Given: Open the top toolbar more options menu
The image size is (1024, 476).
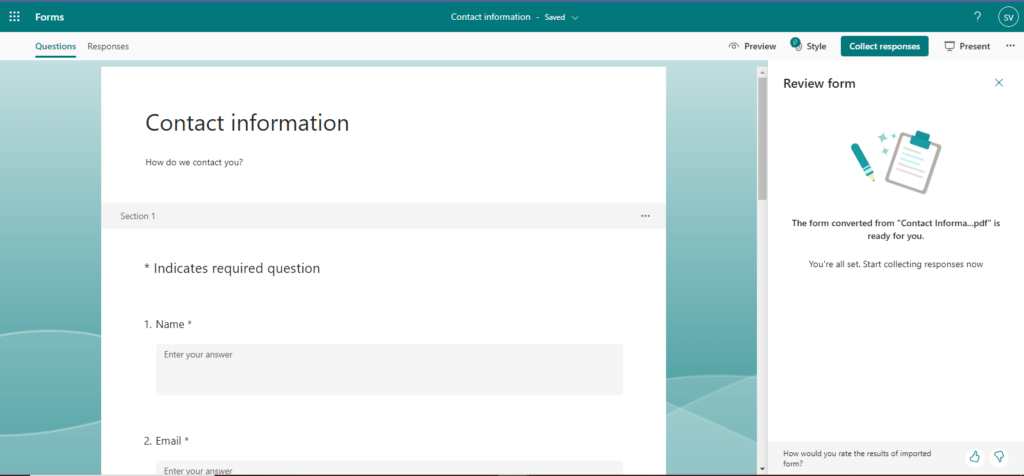Looking at the screenshot, I should pos(1009,46).
